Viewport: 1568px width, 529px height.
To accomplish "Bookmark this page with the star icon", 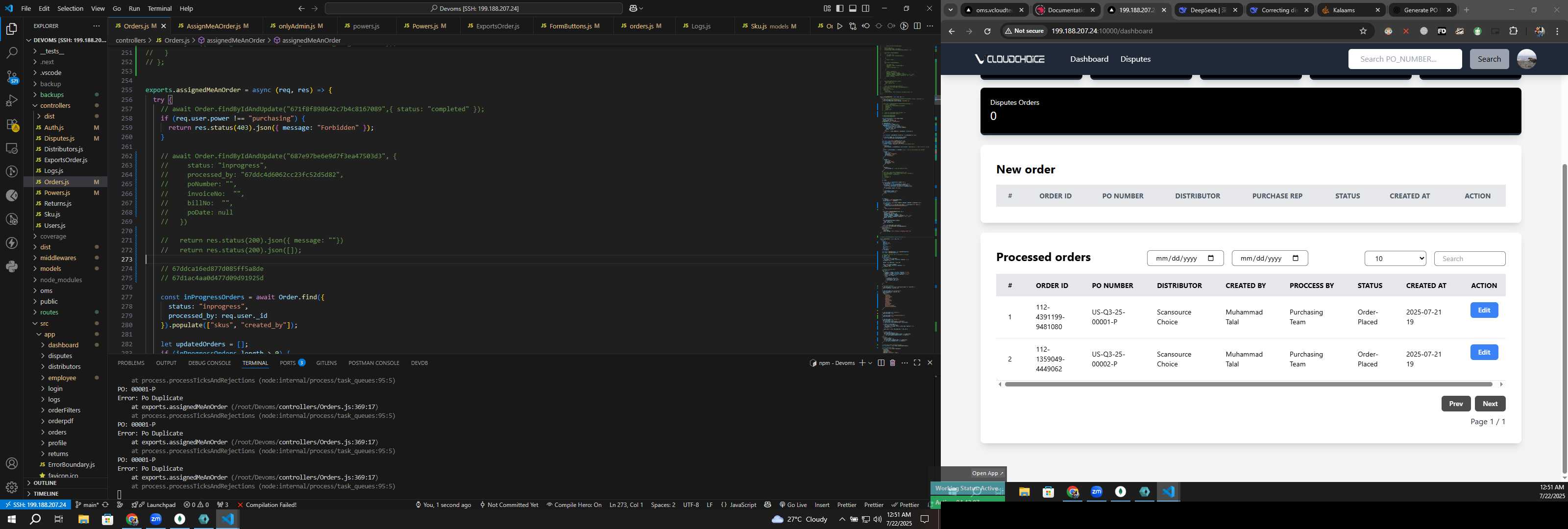I will [1363, 31].
